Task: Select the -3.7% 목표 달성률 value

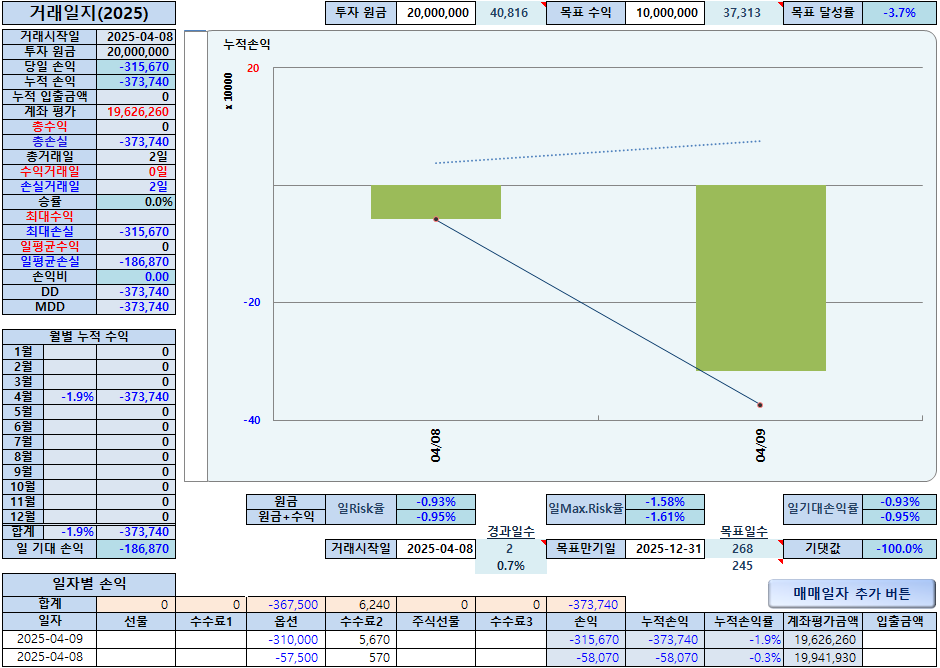Action: pos(899,13)
